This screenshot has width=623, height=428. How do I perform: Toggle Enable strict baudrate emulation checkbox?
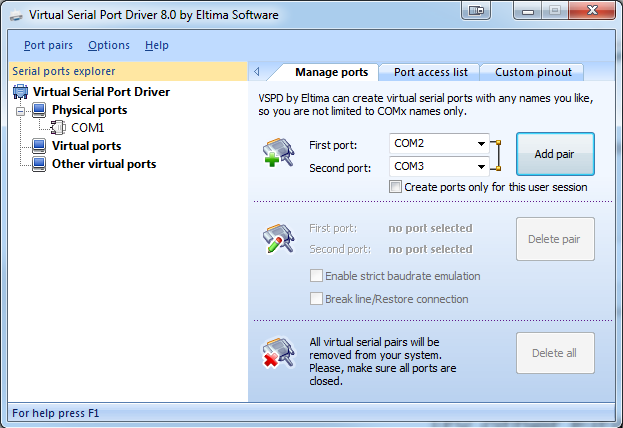point(316,276)
